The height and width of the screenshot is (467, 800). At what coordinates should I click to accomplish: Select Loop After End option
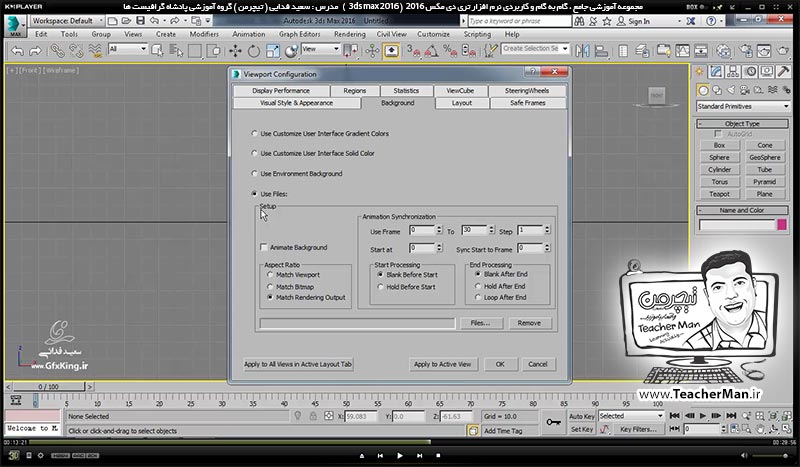[x=478, y=297]
